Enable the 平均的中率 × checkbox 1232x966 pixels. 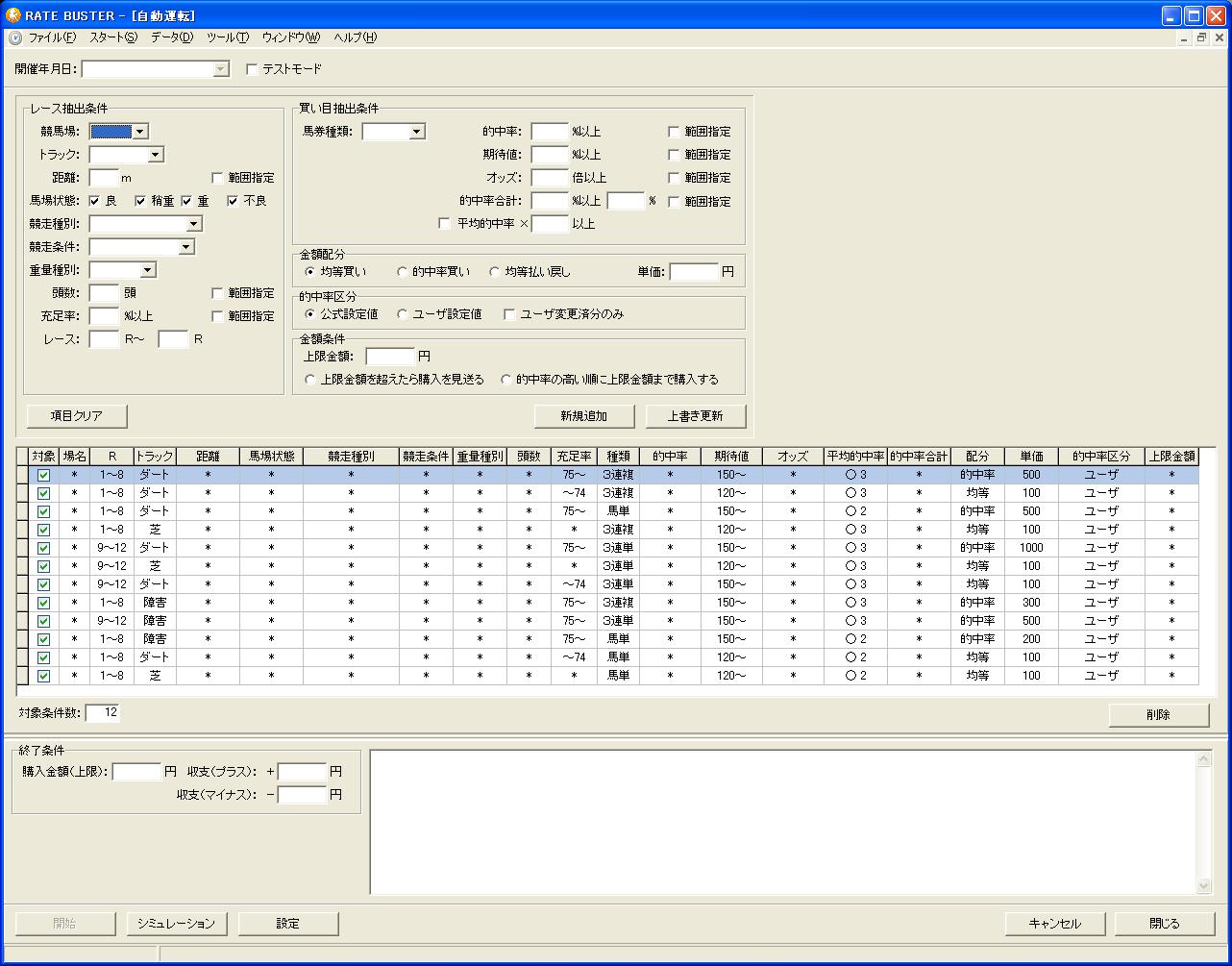[444, 224]
